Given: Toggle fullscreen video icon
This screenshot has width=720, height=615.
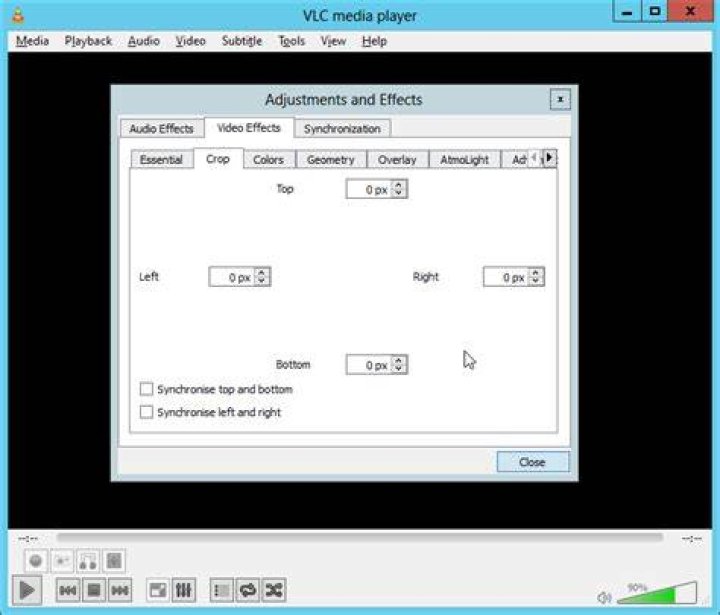Looking at the screenshot, I should [x=158, y=590].
